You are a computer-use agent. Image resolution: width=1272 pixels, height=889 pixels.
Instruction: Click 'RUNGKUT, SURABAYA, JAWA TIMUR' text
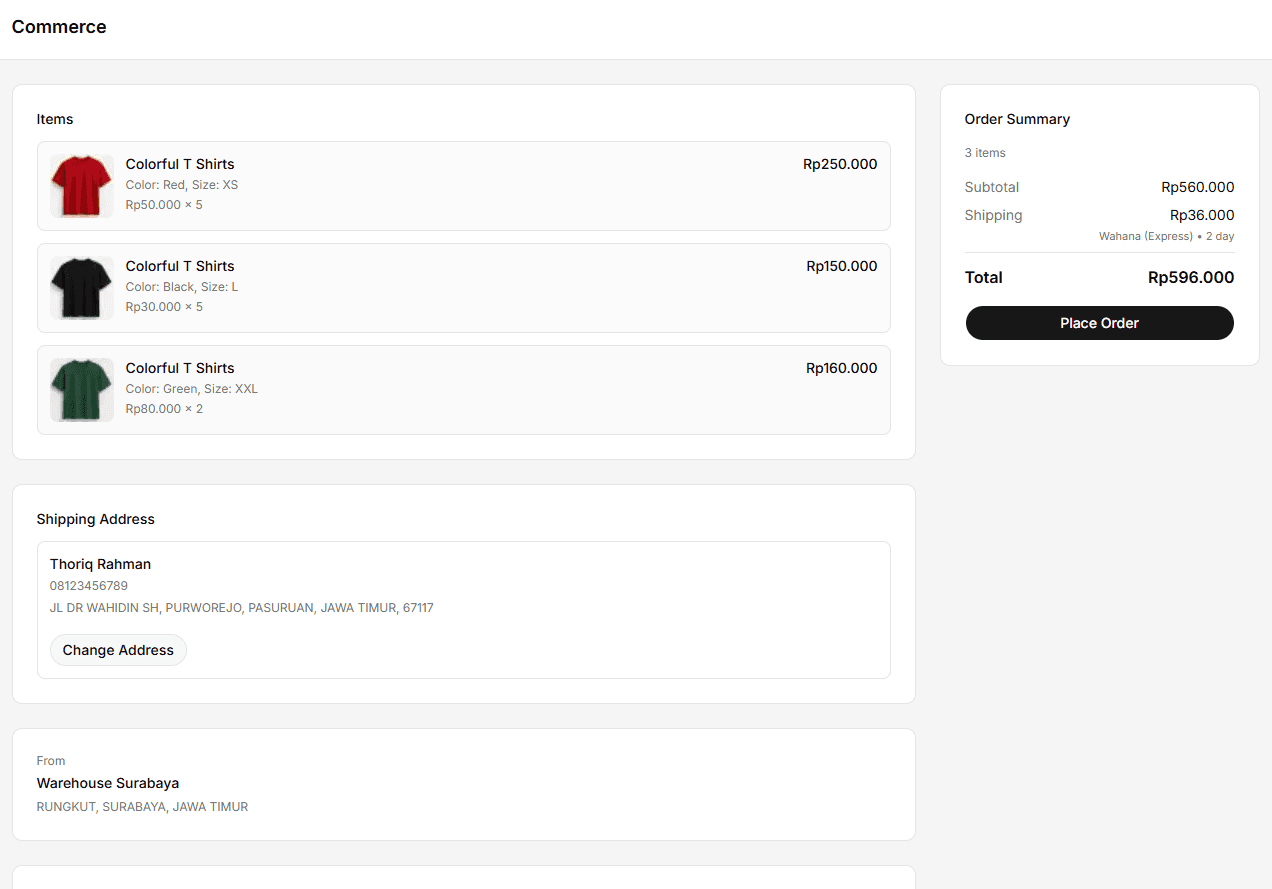pos(142,807)
